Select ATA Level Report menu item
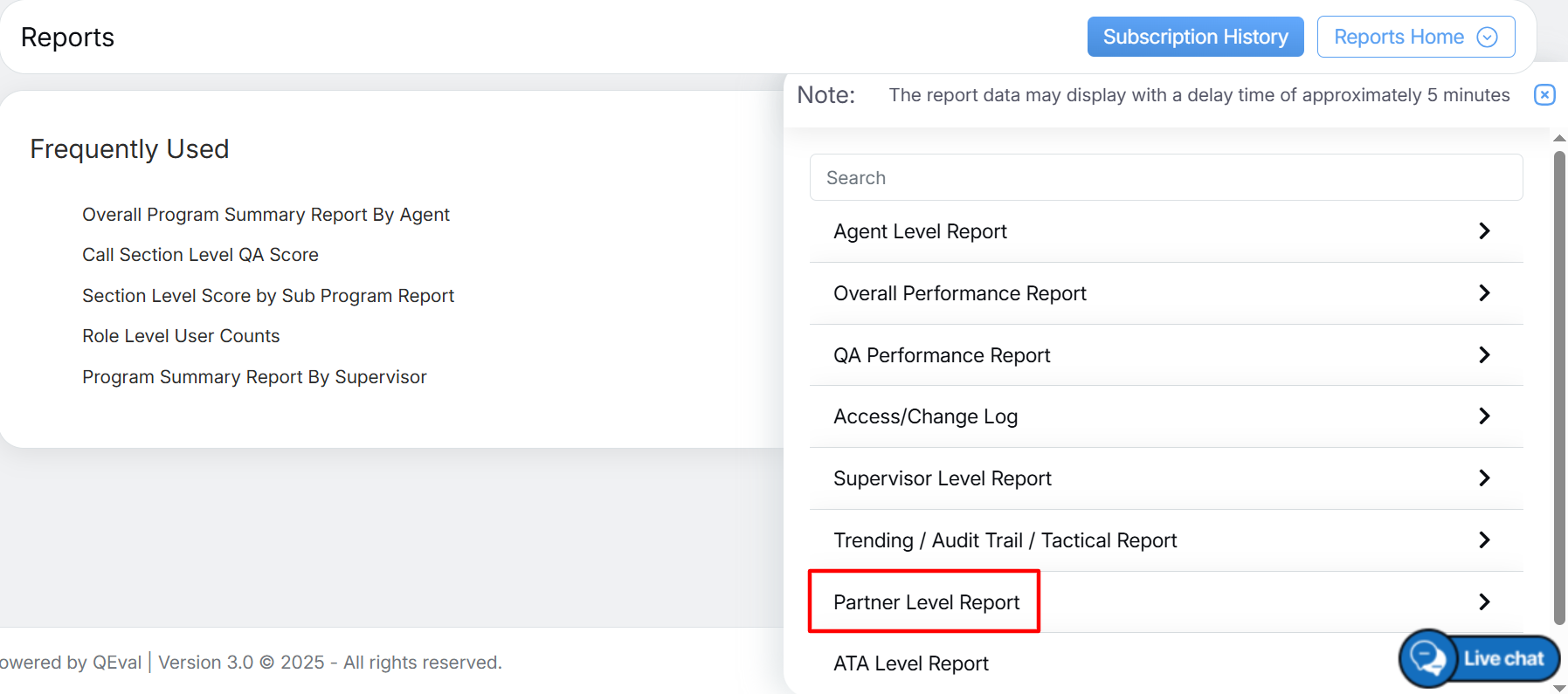The image size is (1568, 694). pos(910,664)
